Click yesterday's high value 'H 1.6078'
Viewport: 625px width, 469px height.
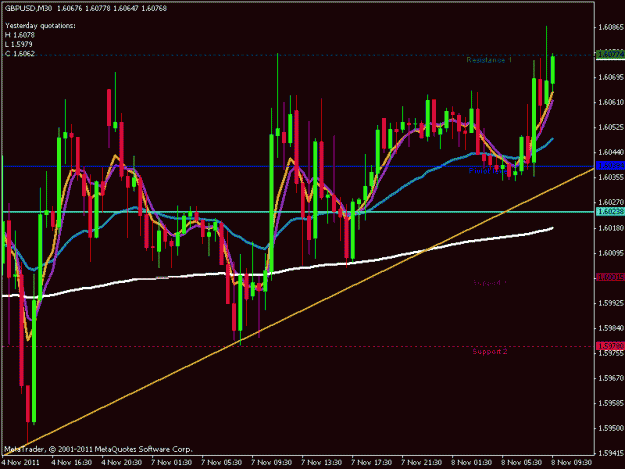(x=20, y=35)
